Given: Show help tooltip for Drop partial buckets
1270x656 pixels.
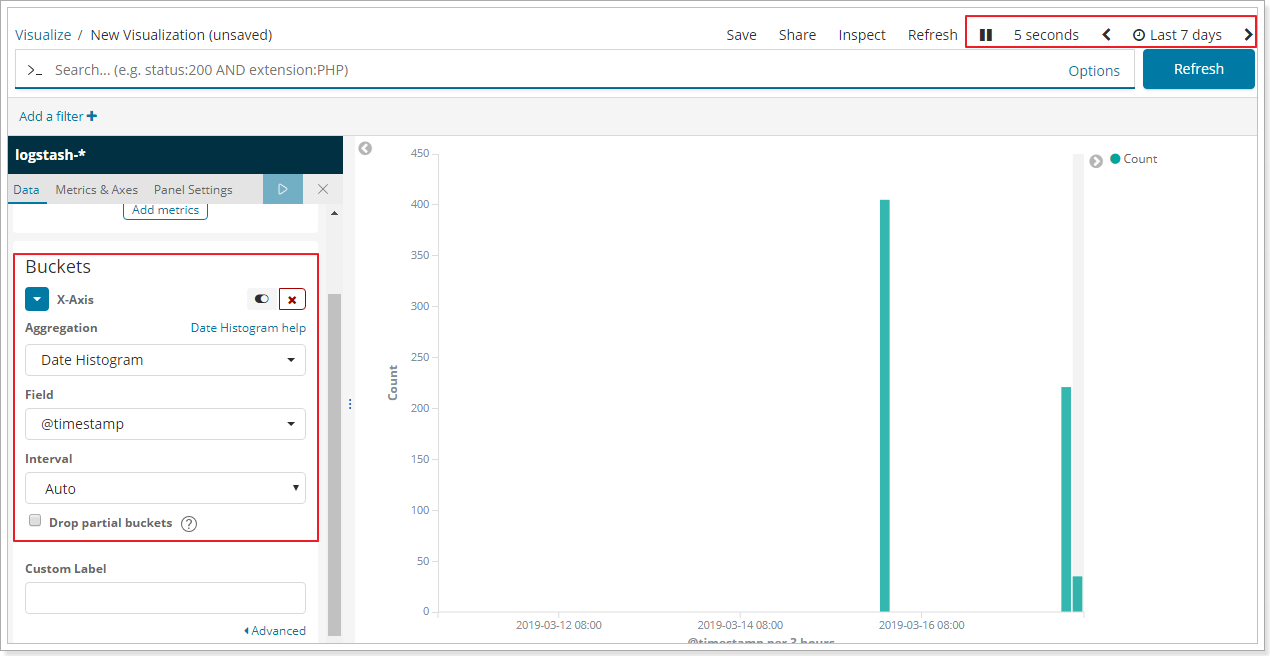Looking at the screenshot, I should coord(189,523).
